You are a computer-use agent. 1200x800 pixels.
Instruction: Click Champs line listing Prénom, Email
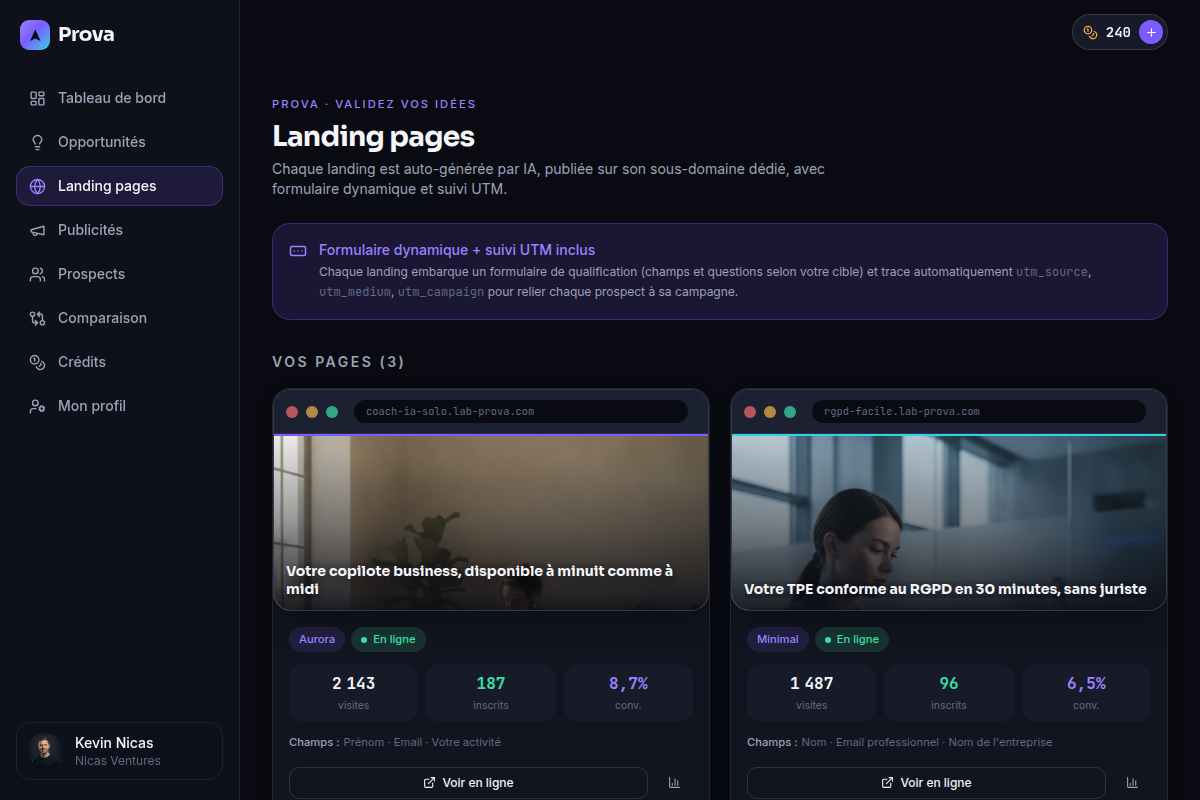pyautogui.click(x=395, y=742)
